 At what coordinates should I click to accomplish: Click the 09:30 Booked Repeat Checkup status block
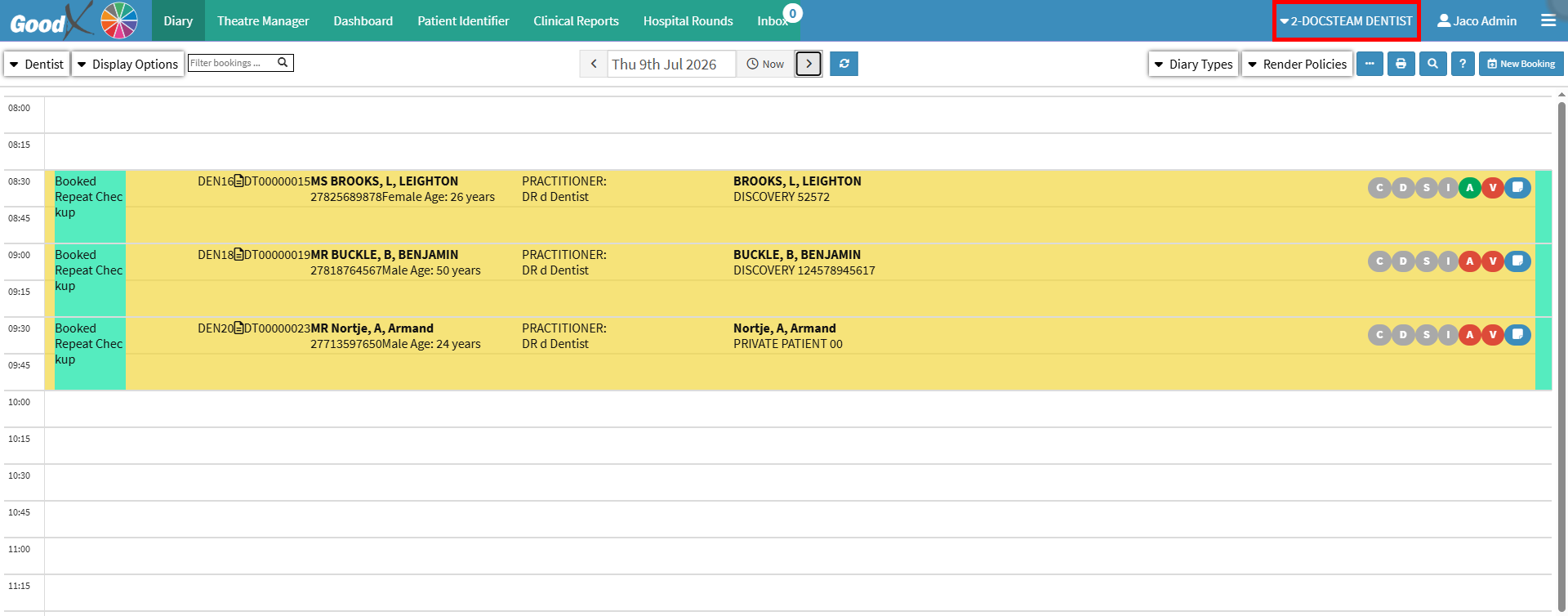click(90, 353)
